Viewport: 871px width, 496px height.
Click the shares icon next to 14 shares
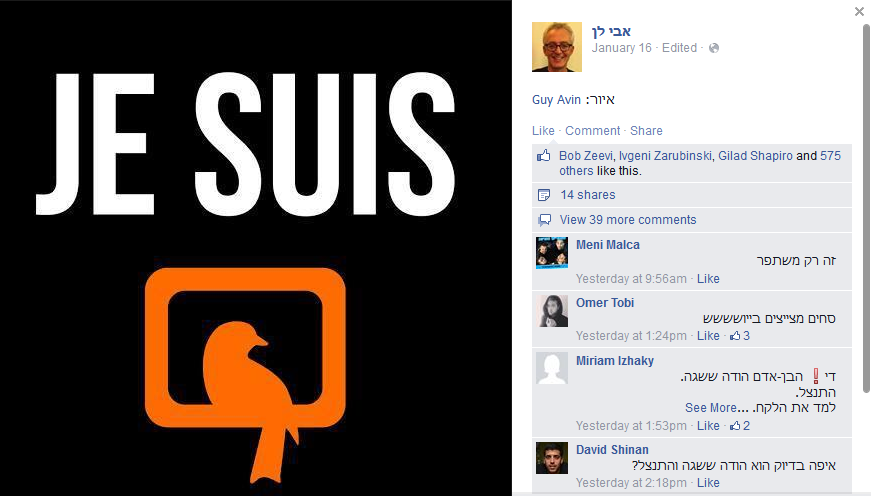click(544, 195)
